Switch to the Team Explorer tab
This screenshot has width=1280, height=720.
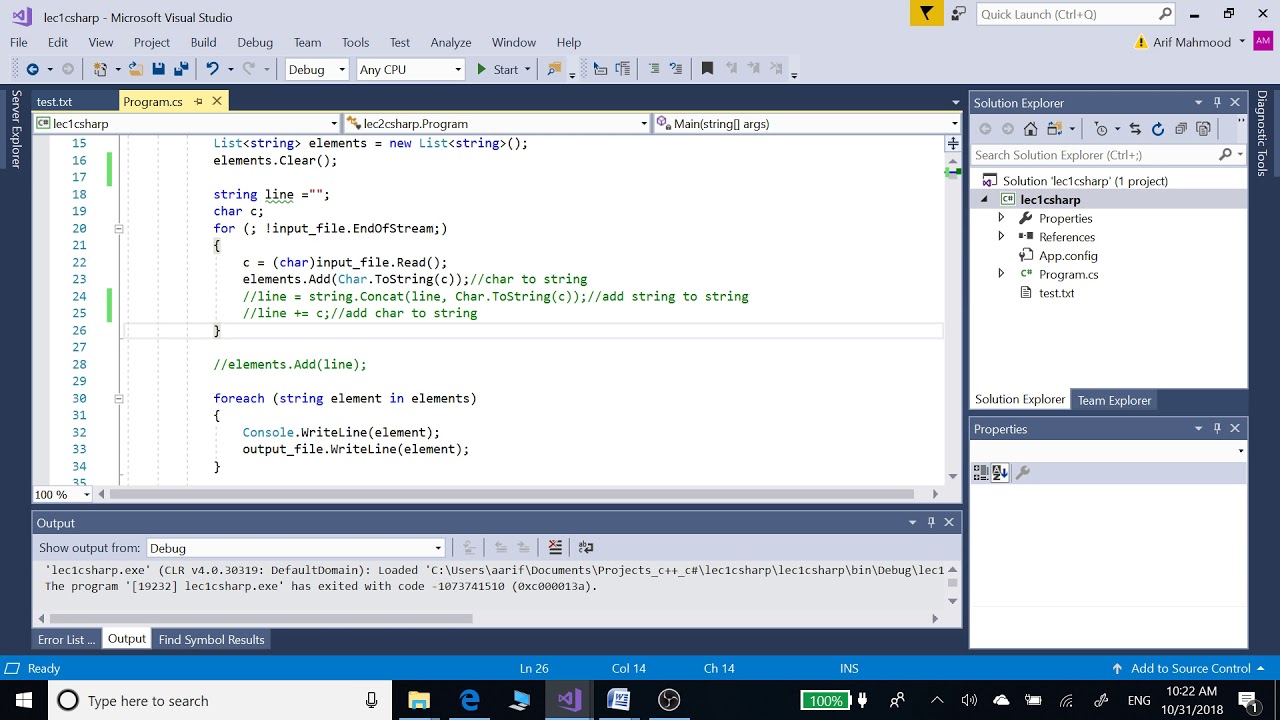point(1114,400)
